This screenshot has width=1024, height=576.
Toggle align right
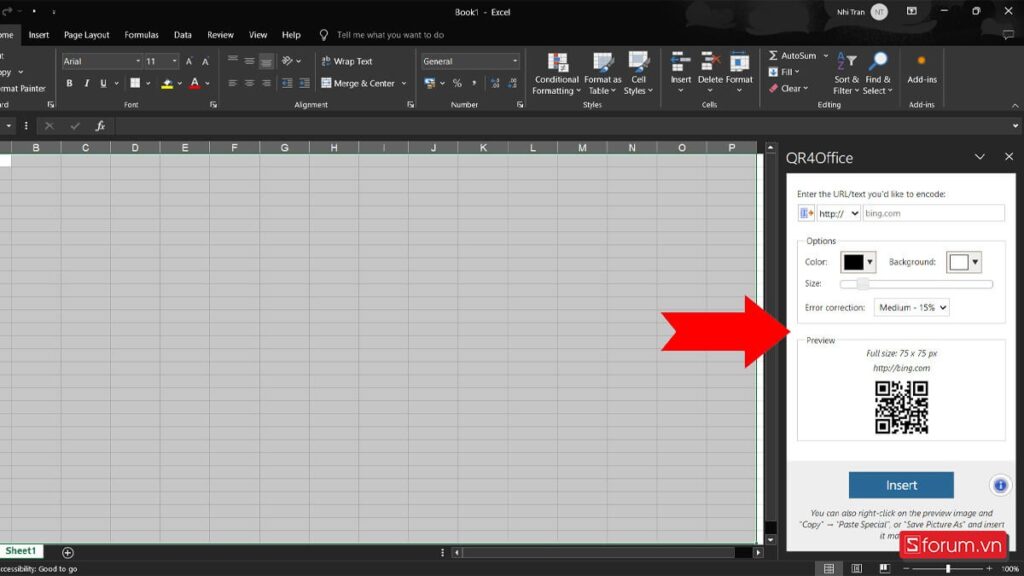click(266, 84)
